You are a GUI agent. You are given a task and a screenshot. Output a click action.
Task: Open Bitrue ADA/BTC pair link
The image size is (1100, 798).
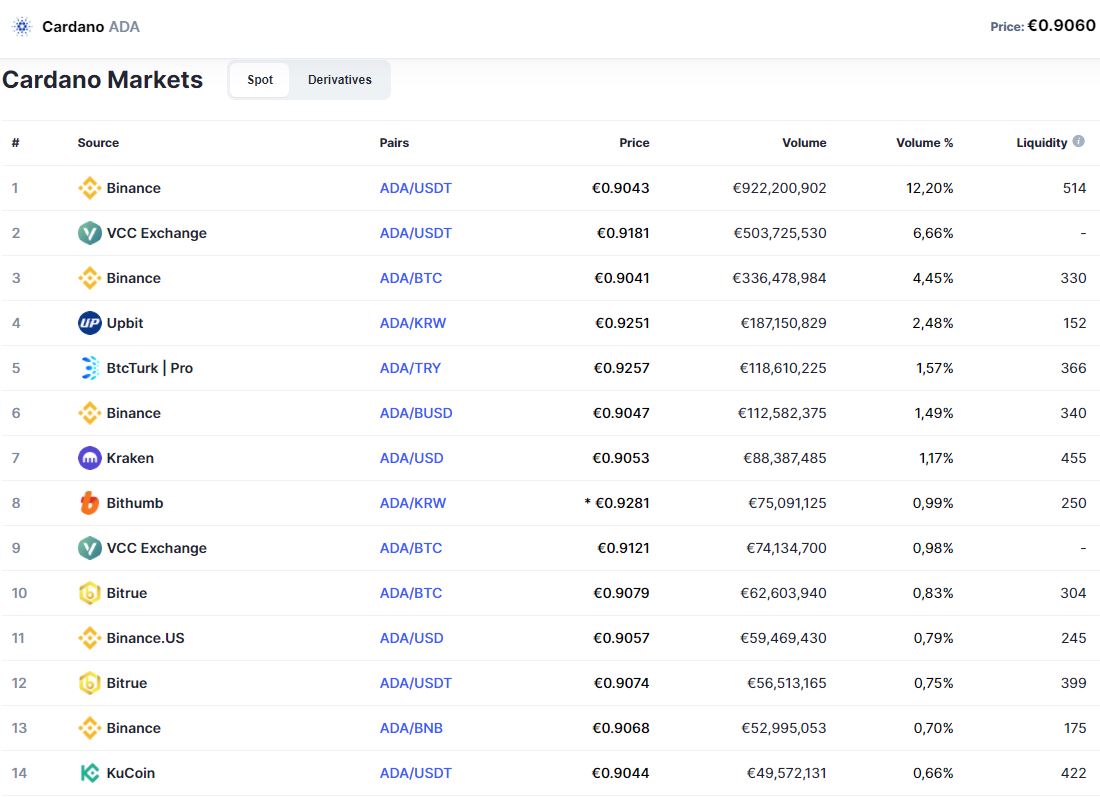[410, 593]
